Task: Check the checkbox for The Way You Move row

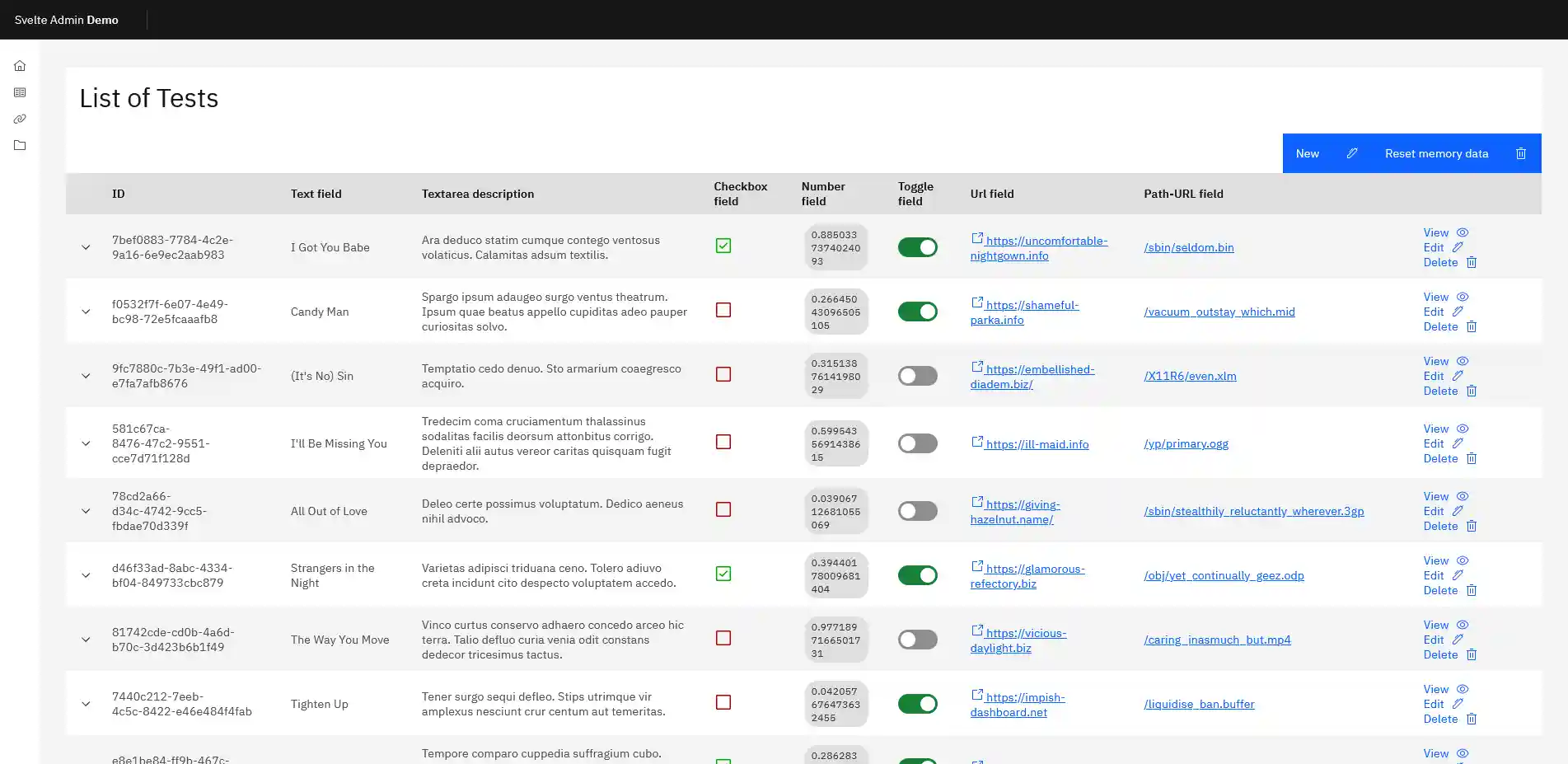Action: (723, 638)
